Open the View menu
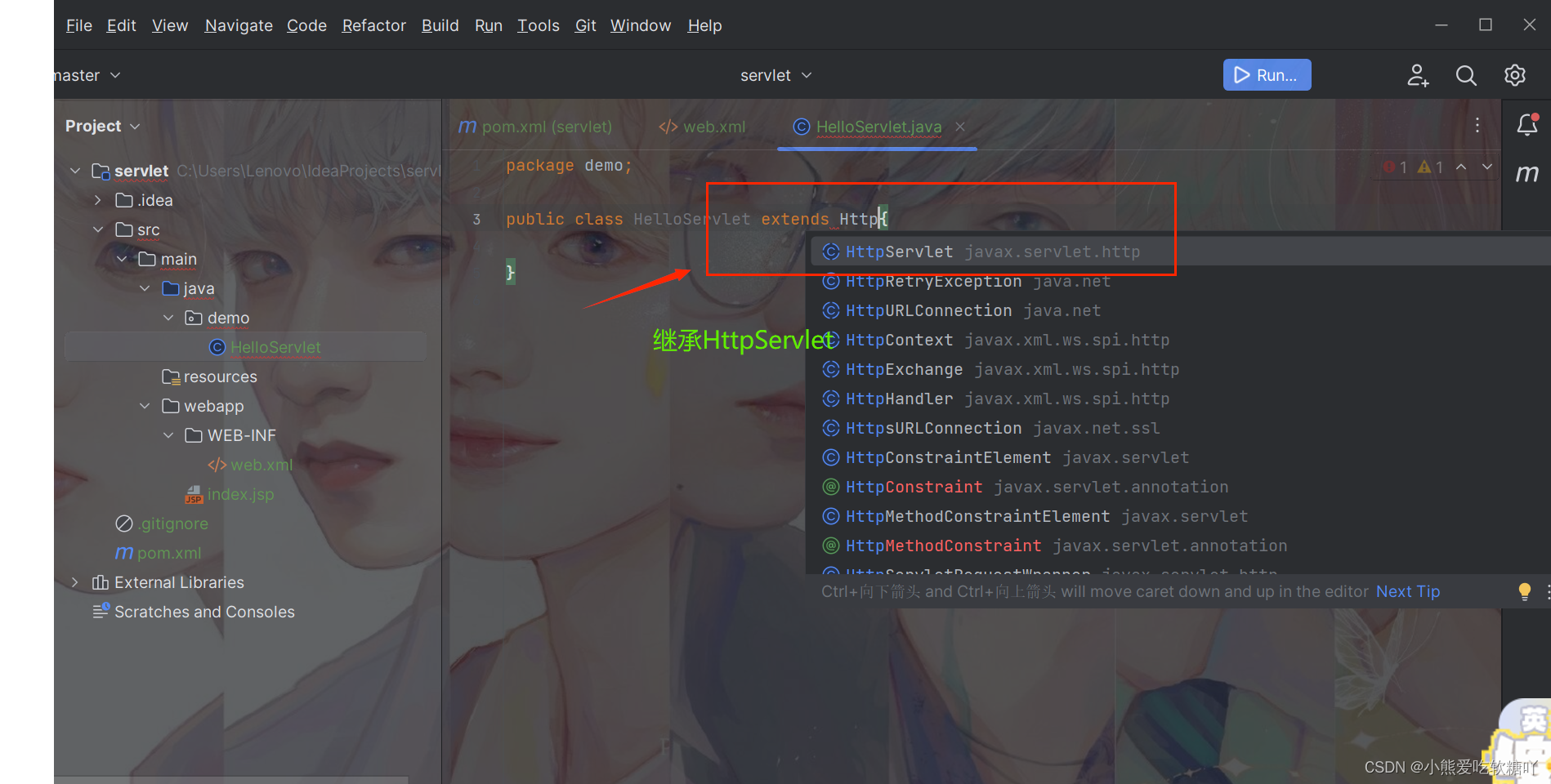 170,25
